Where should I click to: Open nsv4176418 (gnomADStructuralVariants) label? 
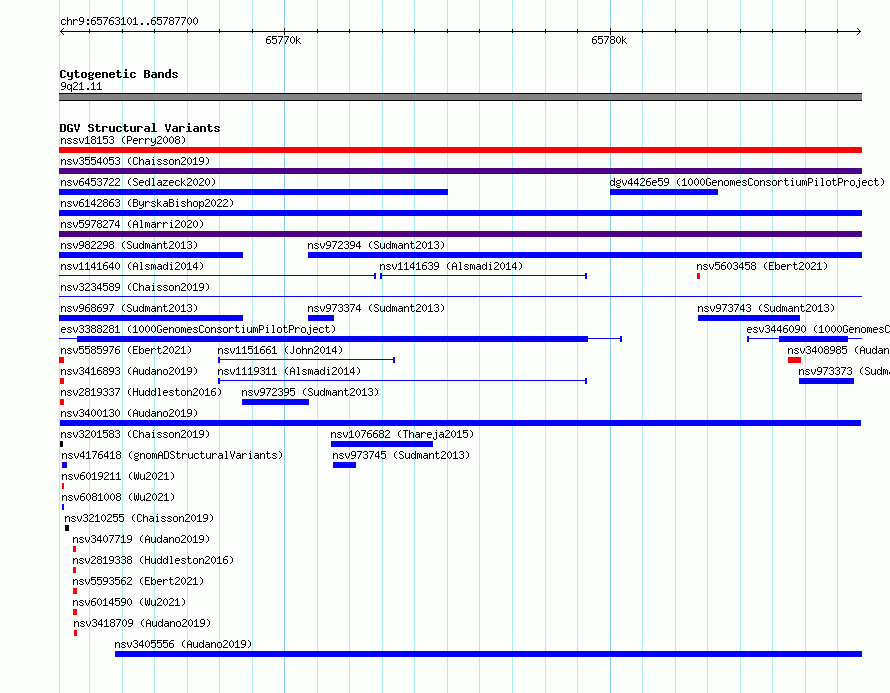coord(172,455)
